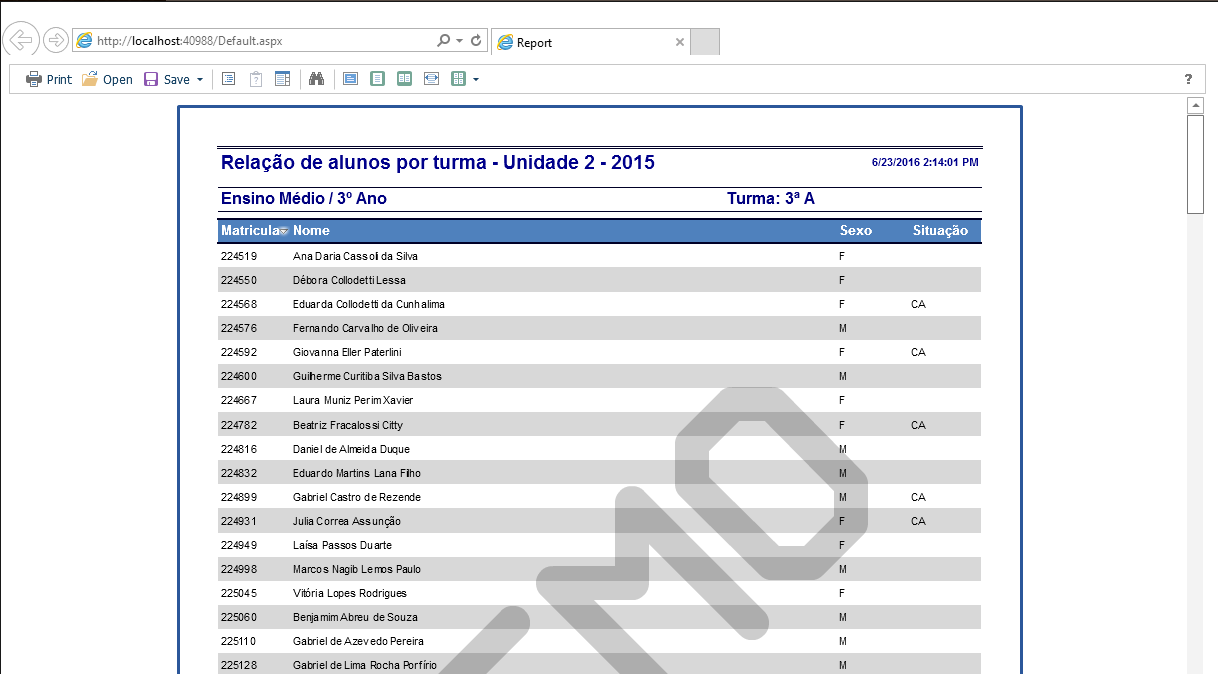Open a report file with Open button

(x=107, y=79)
